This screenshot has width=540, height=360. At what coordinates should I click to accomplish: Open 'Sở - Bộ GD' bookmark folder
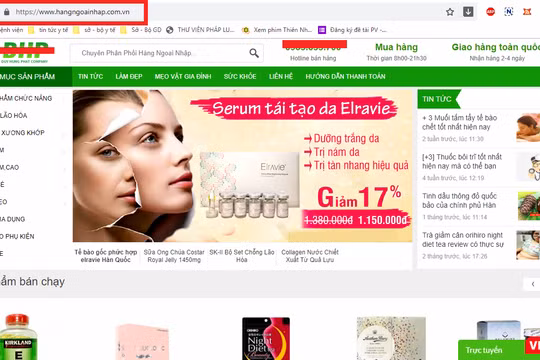click(x=141, y=30)
